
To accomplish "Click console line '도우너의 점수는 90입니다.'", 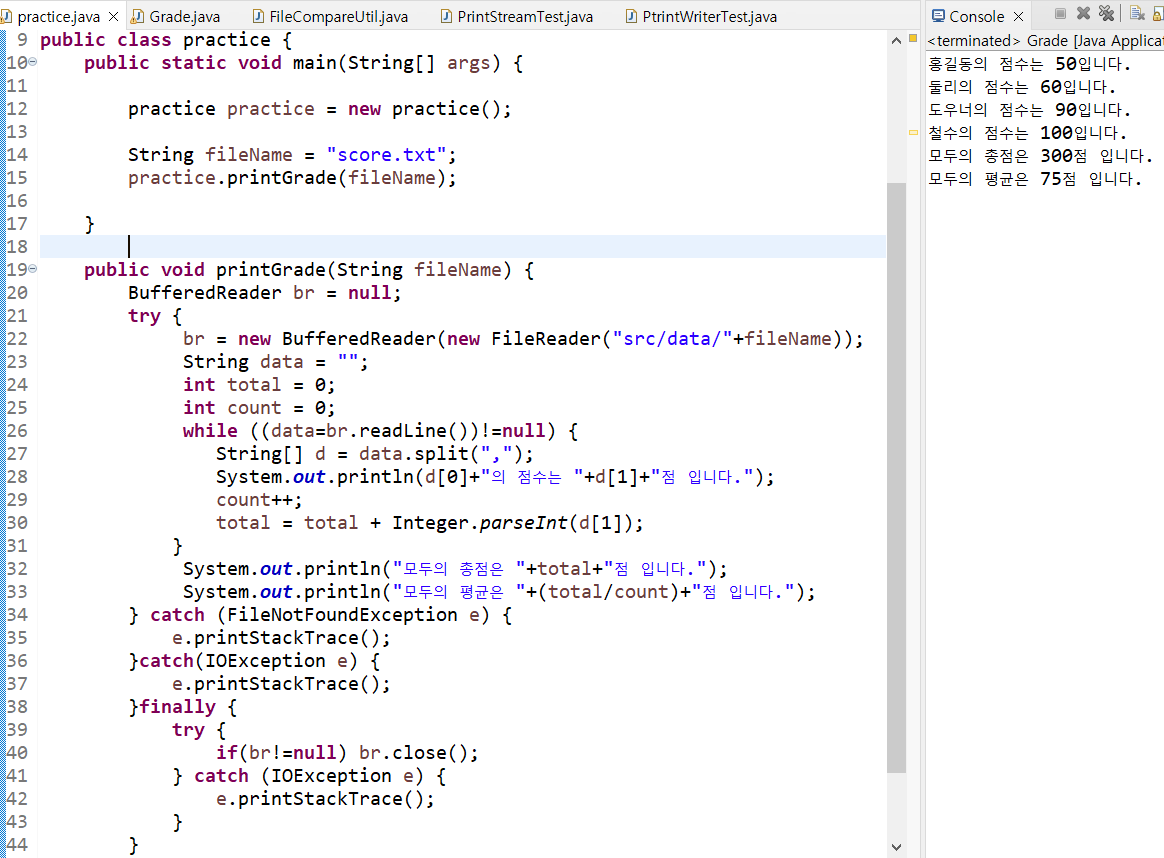I will 1030,110.
